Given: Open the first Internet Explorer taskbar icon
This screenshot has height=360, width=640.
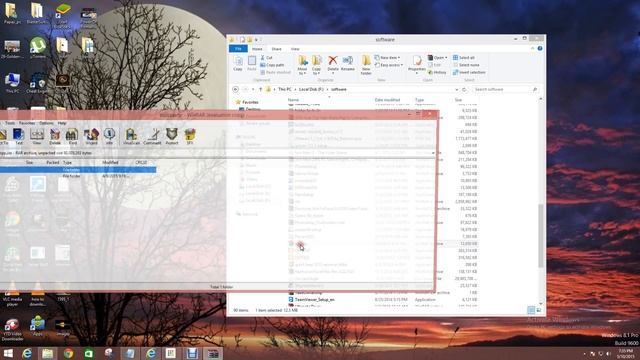Looking at the screenshot, I should pos(27,353).
